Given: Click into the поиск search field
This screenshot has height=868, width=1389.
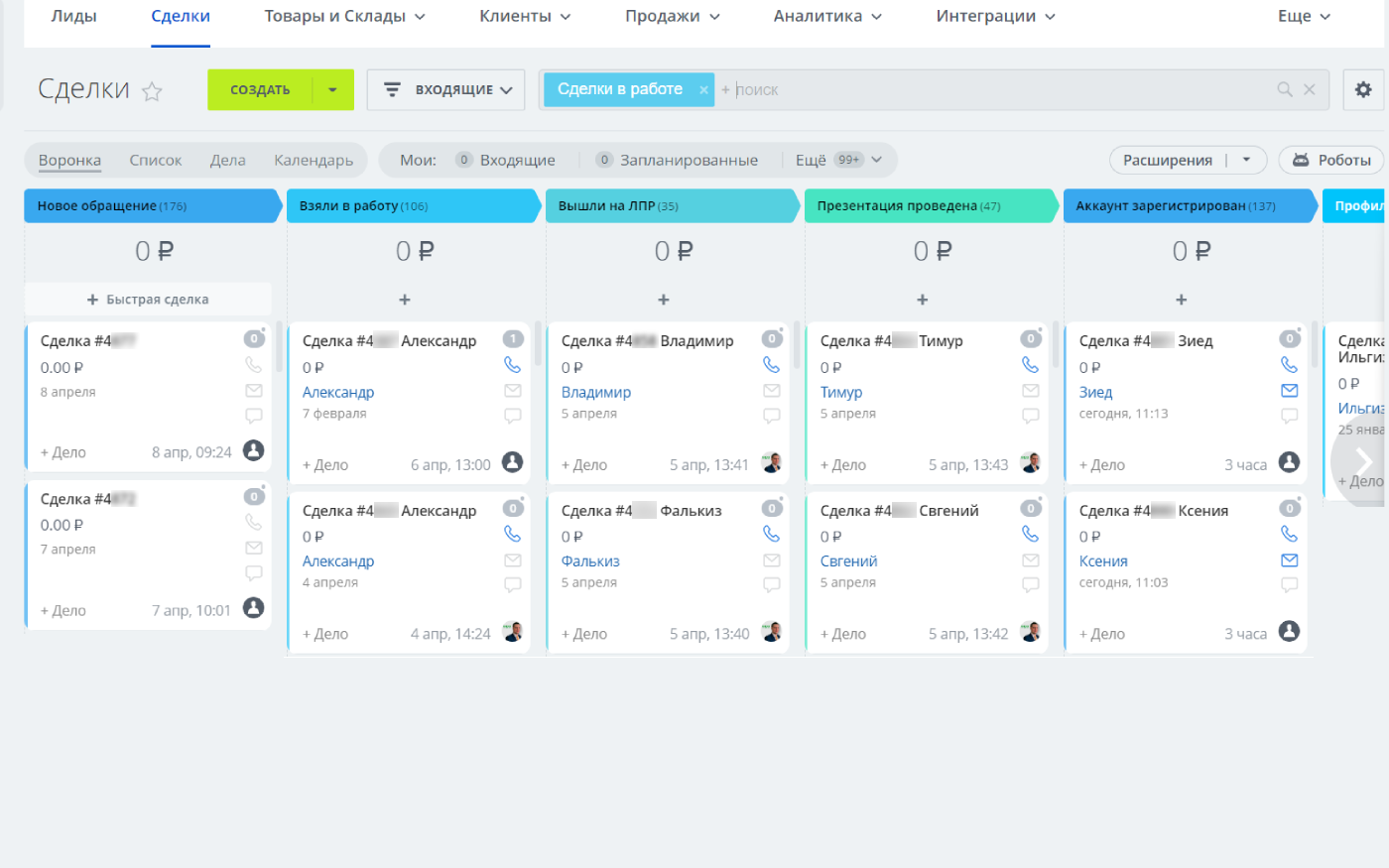Looking at the screenshot, I should pyautogui.click(x=992, y=89).
